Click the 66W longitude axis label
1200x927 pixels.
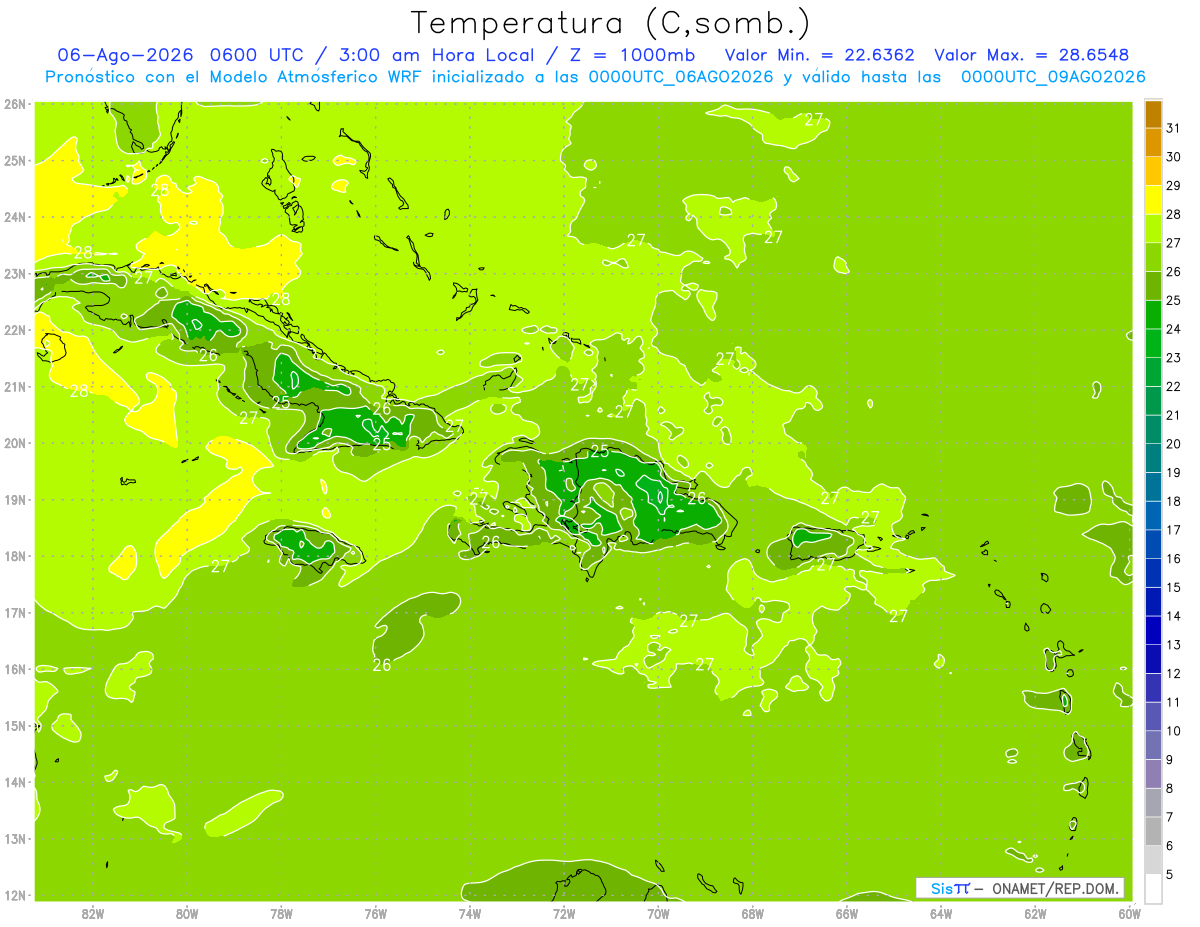847,913
